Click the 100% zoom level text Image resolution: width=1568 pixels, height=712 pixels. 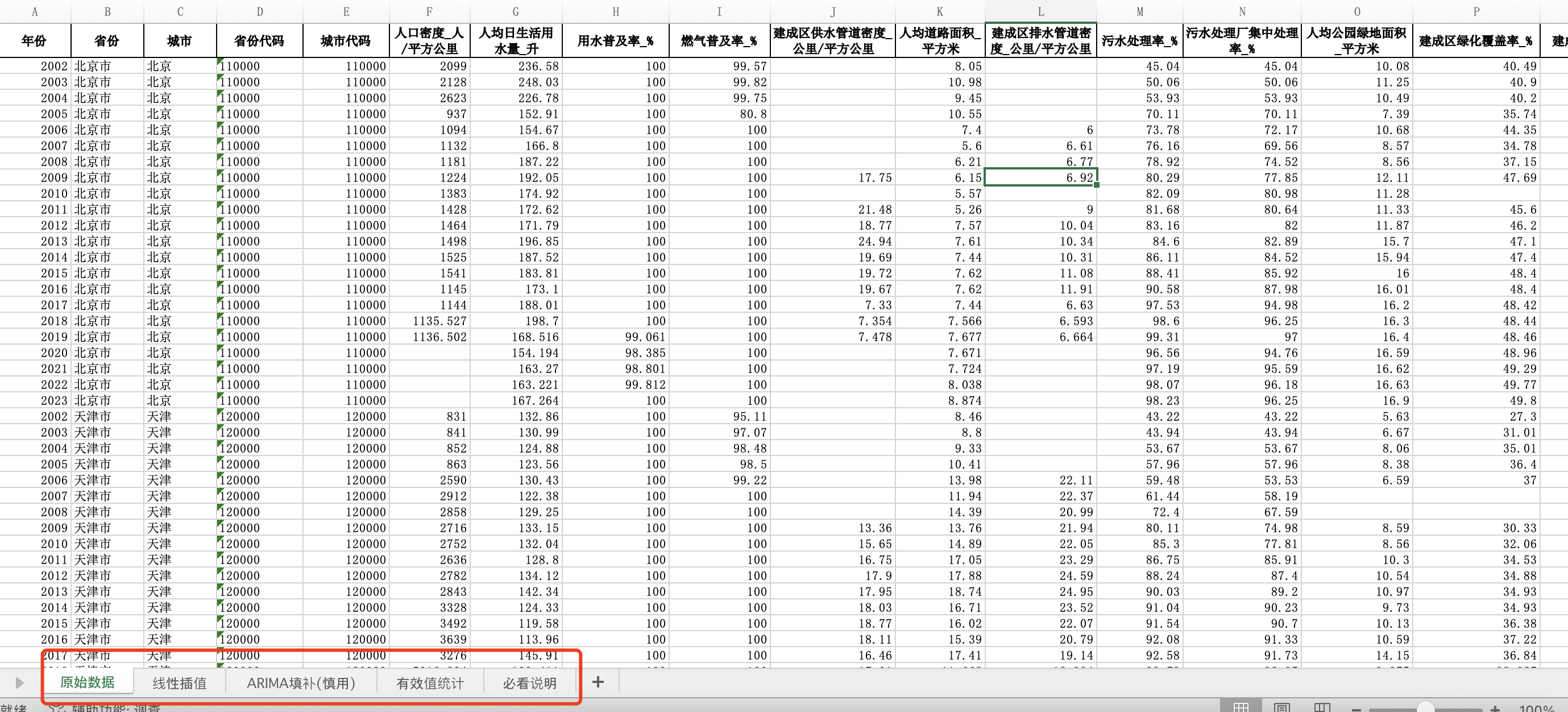click(1536, 709)
